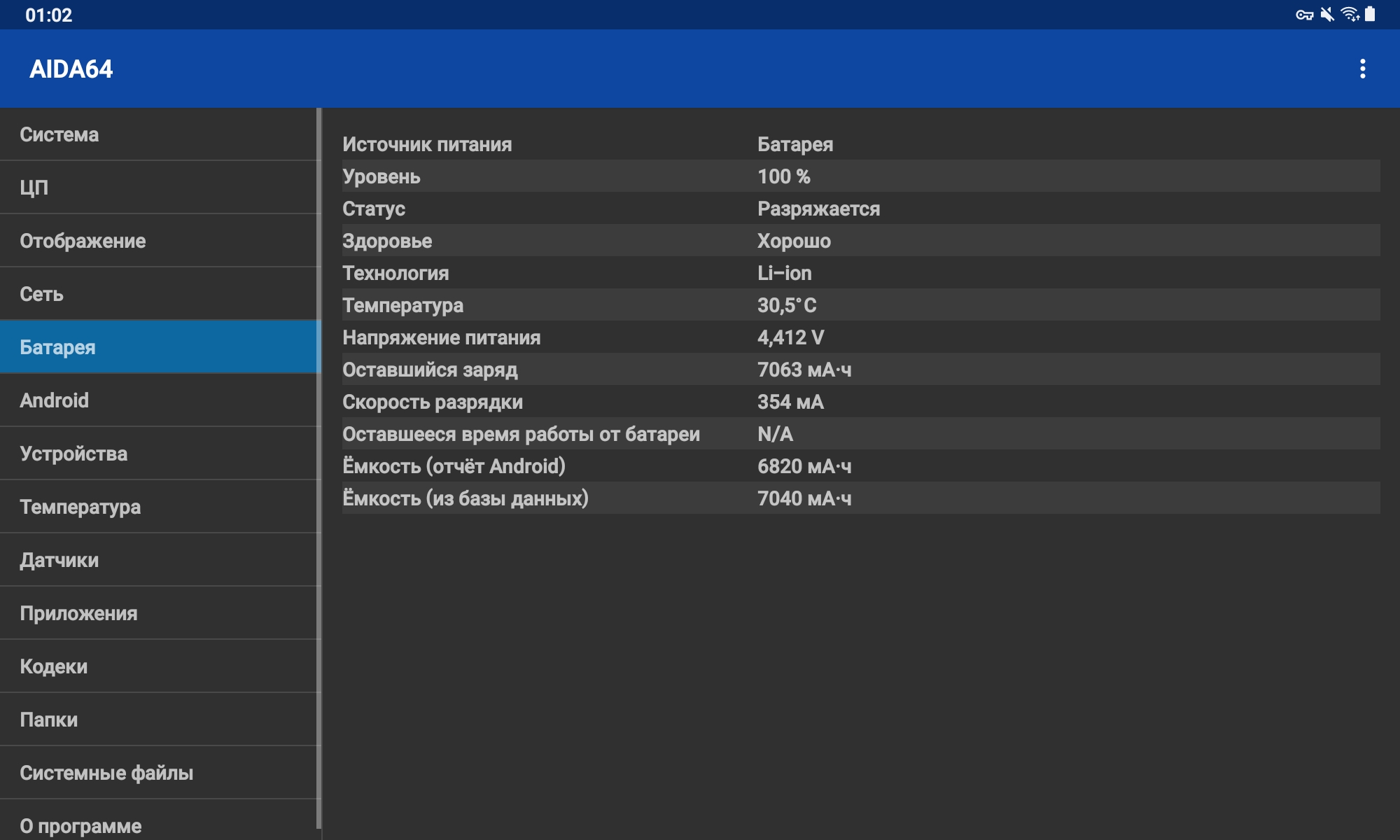1400x840 pixels.
Task: Tap the Wi-Fi status icon
Action: 1350,15
